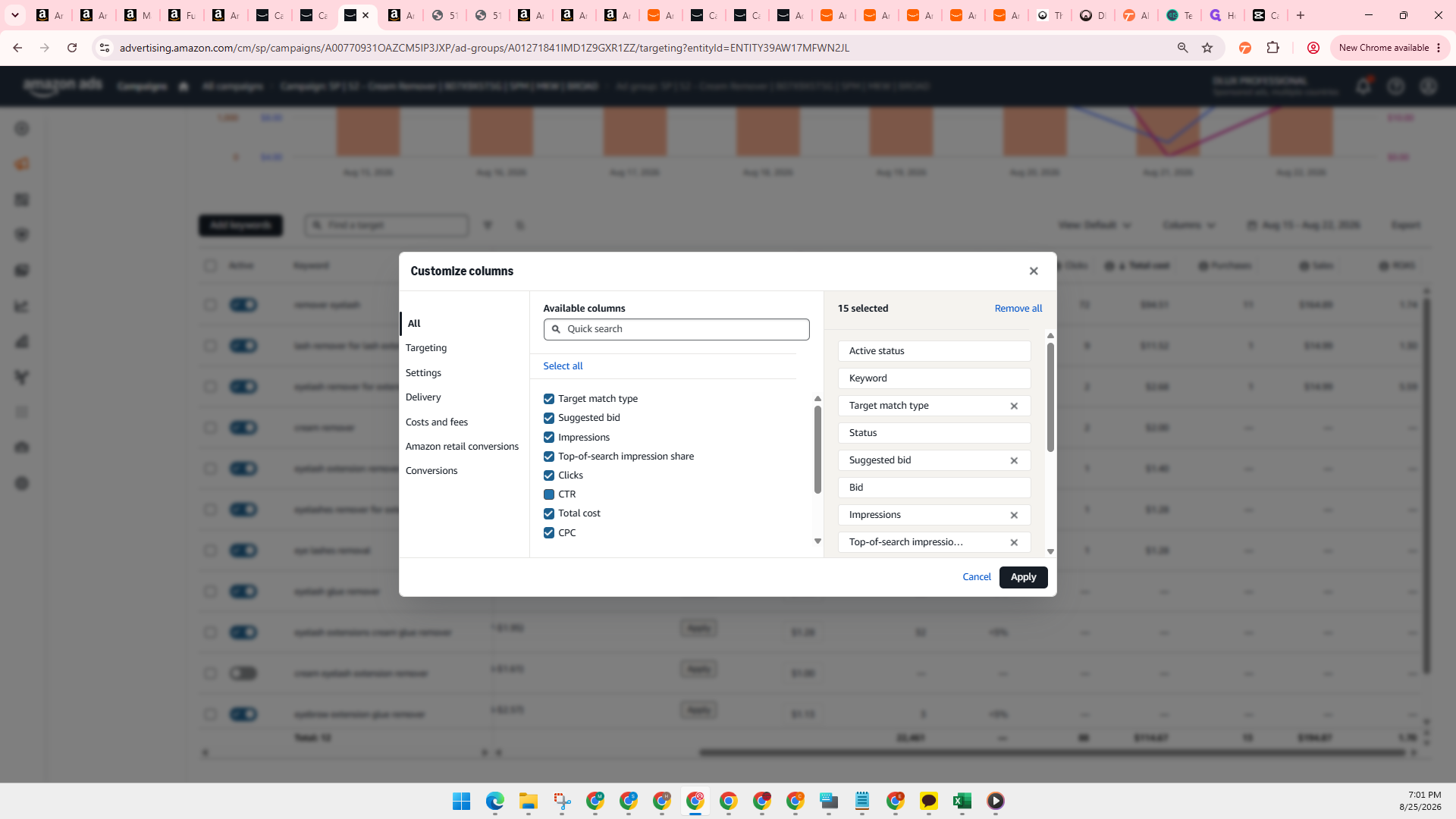Remove Suggested bid from selected columns

pos(1014,460)
